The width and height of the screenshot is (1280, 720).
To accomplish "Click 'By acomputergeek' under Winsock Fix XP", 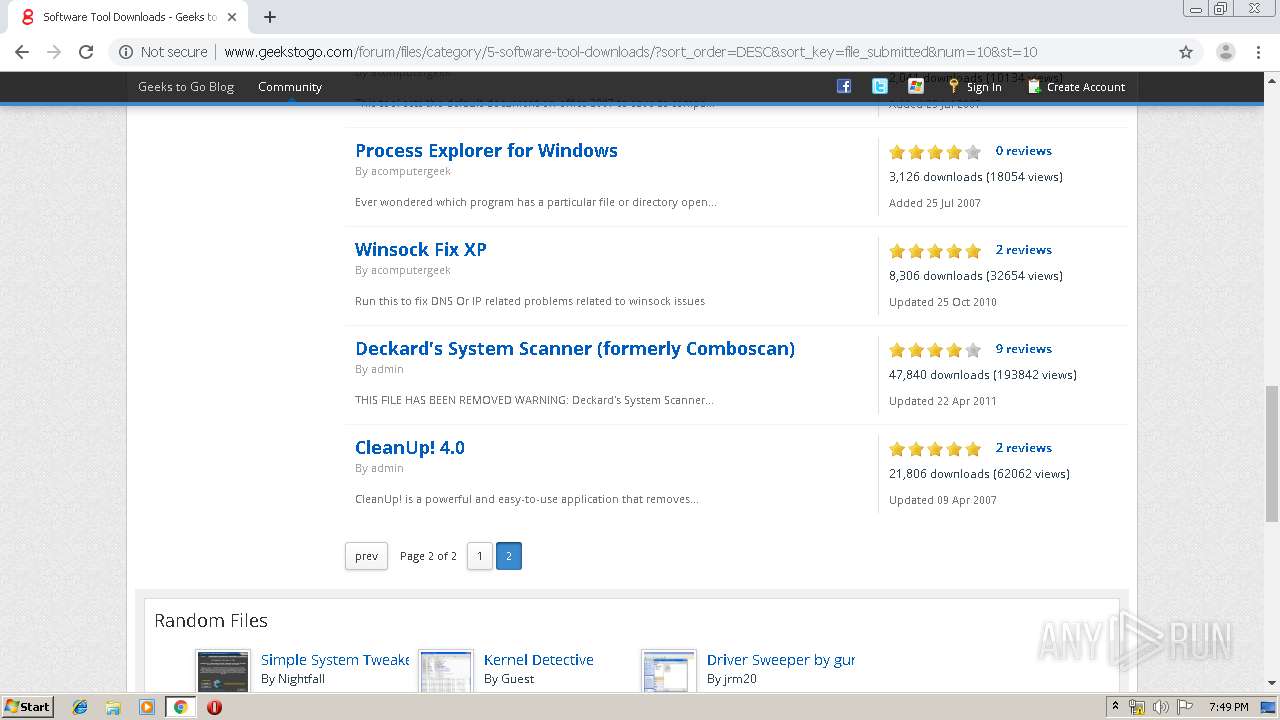I will click(x=403, y=270).
